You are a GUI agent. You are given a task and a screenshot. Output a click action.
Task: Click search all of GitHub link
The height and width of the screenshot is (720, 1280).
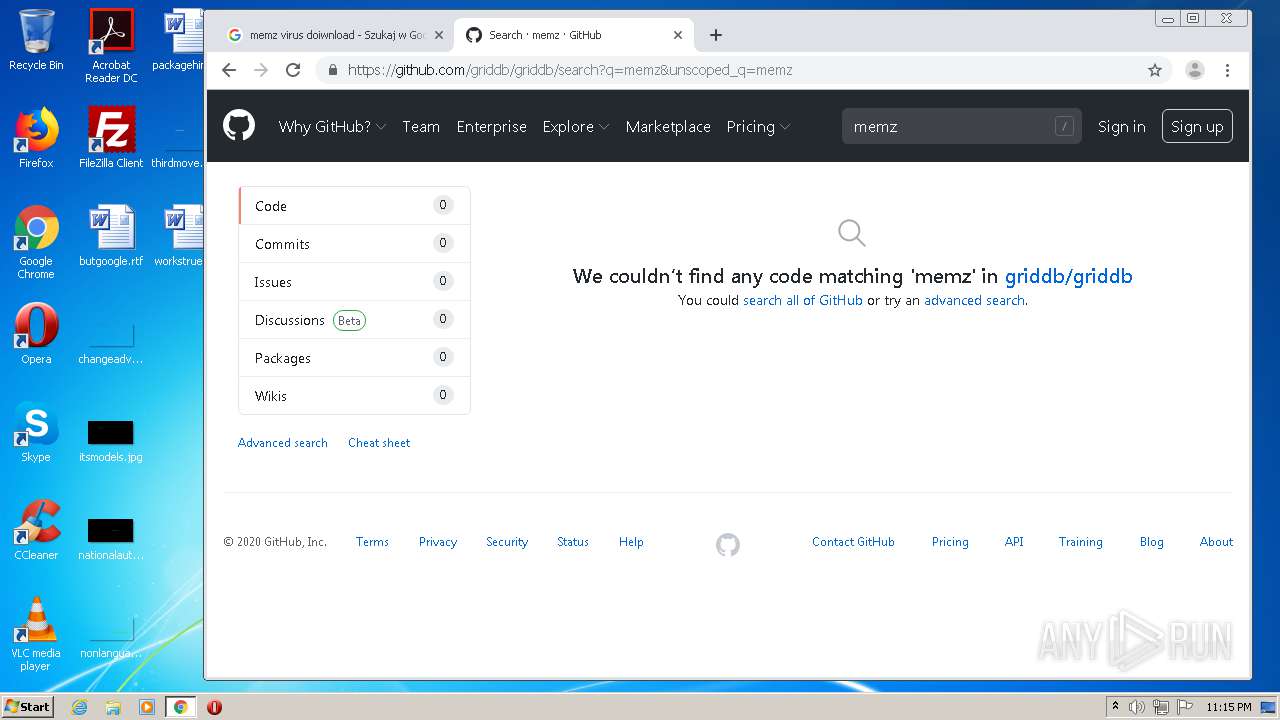click(x=803, y=300)
